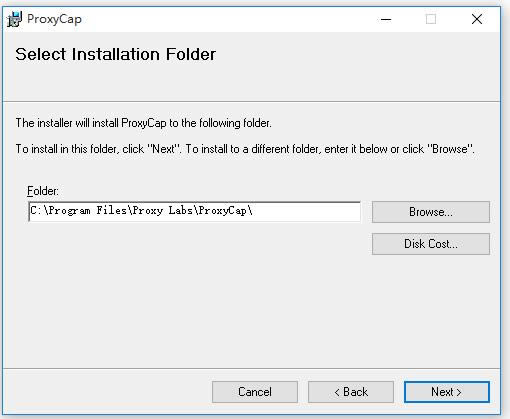Place cursor after 'ProxyCap\' at path end
Viewport: 510px width, 419px height.
click(254, 211)
